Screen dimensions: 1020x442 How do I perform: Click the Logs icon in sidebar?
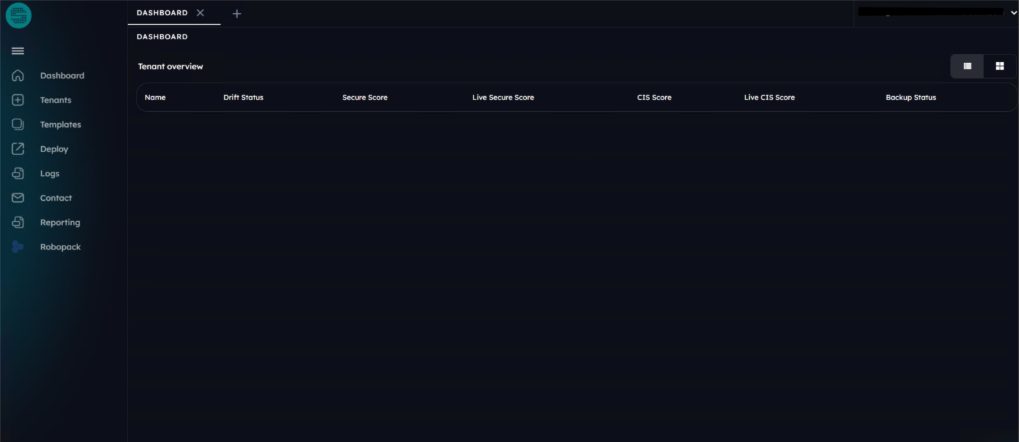click(x=17, y=174)
